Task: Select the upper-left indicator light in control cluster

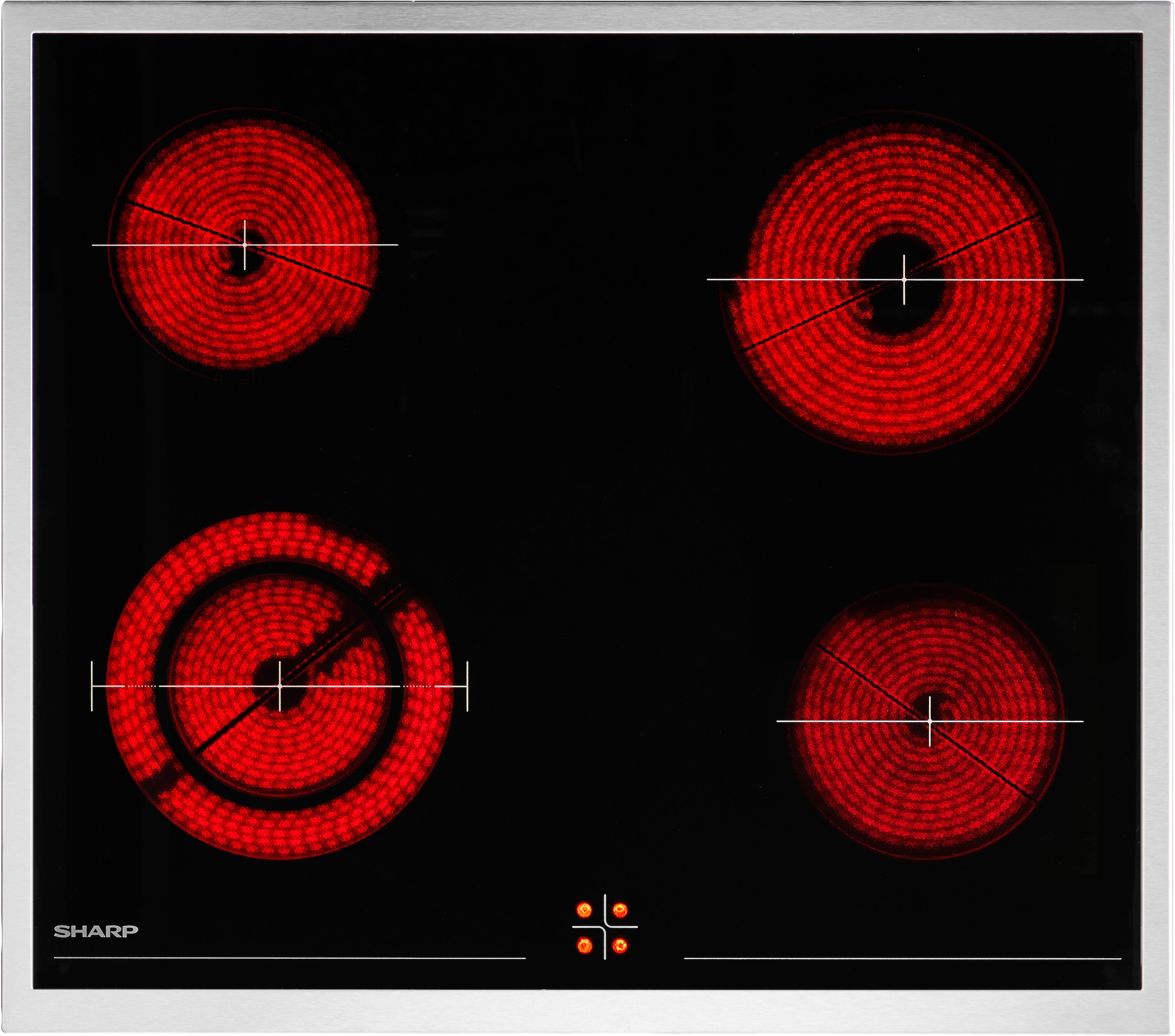Action: [x=584, y=910]
